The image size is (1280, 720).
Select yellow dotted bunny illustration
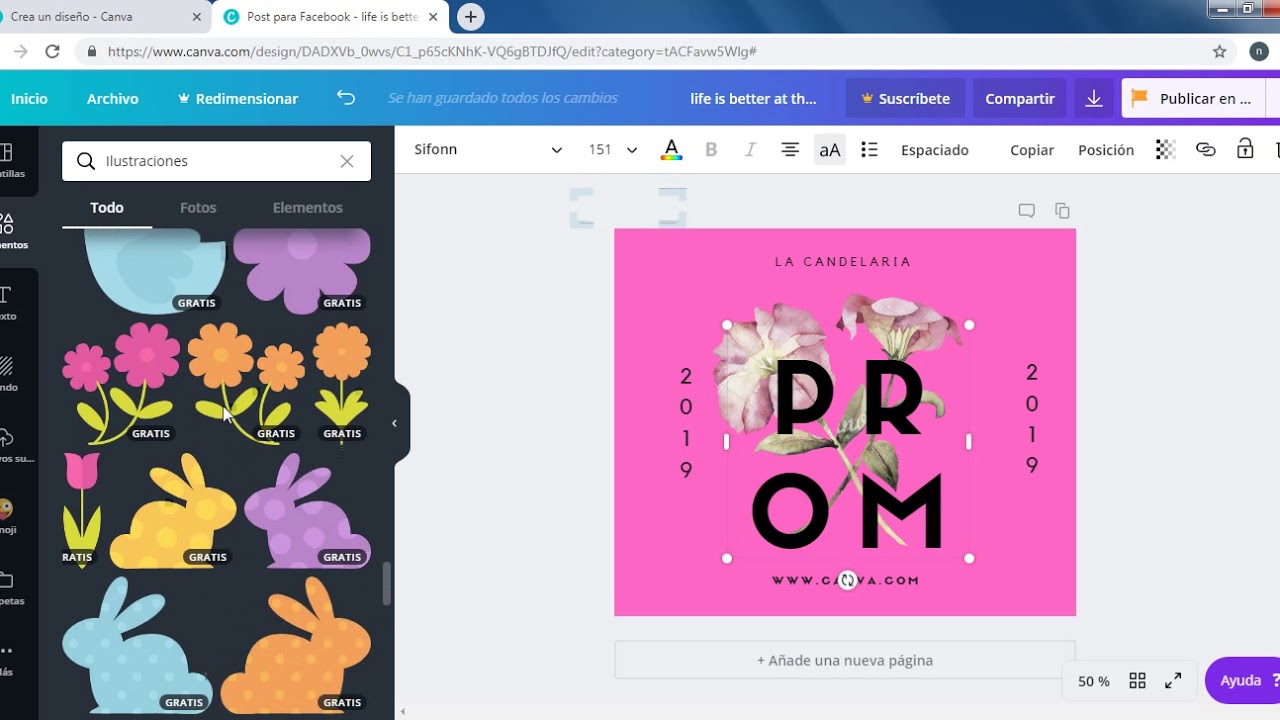coord(173,511)
